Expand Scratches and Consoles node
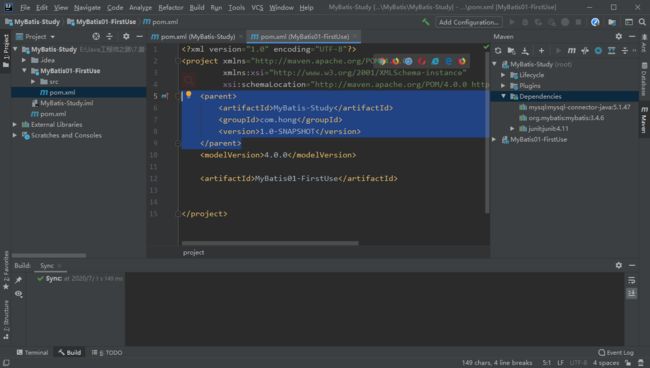The image size is (650, 368). coord(15,135)
